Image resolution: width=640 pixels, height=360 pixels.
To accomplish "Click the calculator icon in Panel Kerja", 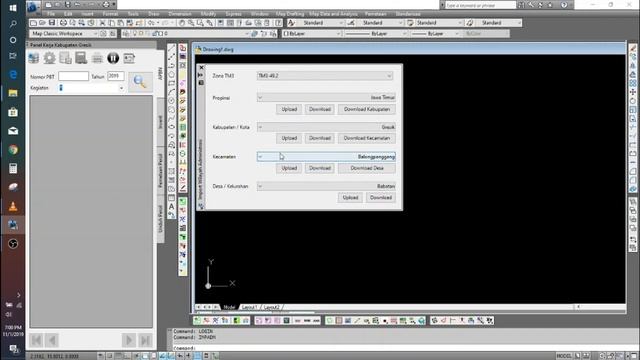I will tap(81, 58).
